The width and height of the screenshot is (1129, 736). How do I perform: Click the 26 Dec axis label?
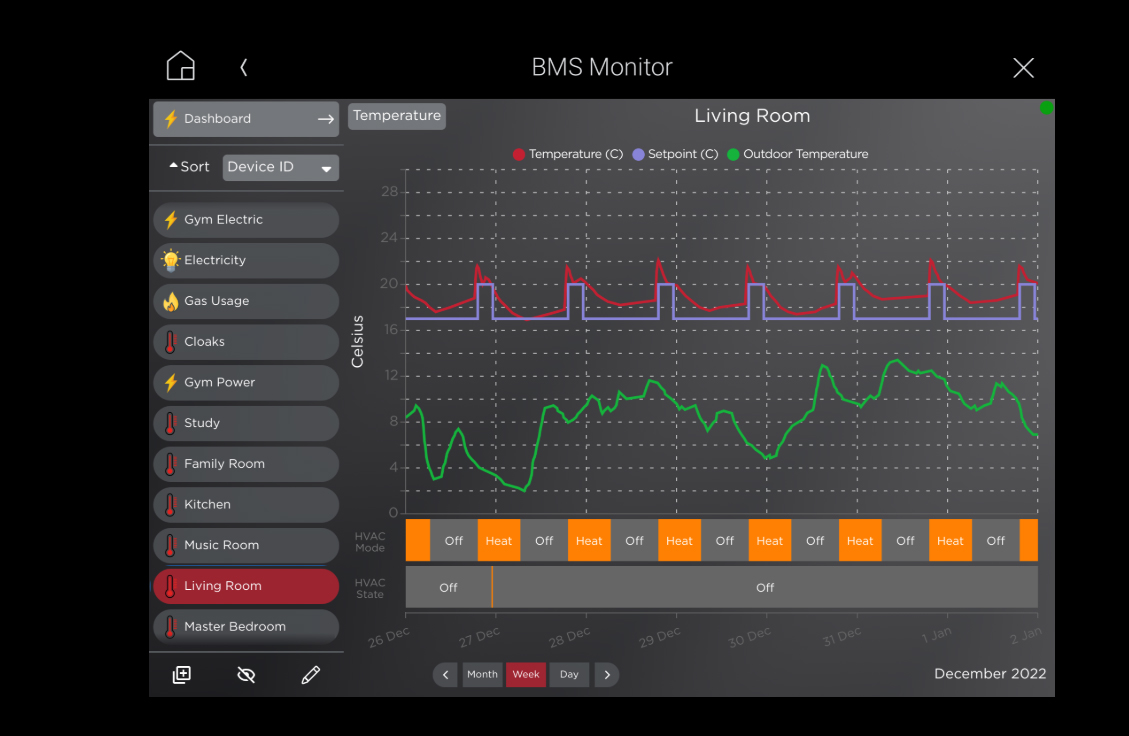point(389,637)
